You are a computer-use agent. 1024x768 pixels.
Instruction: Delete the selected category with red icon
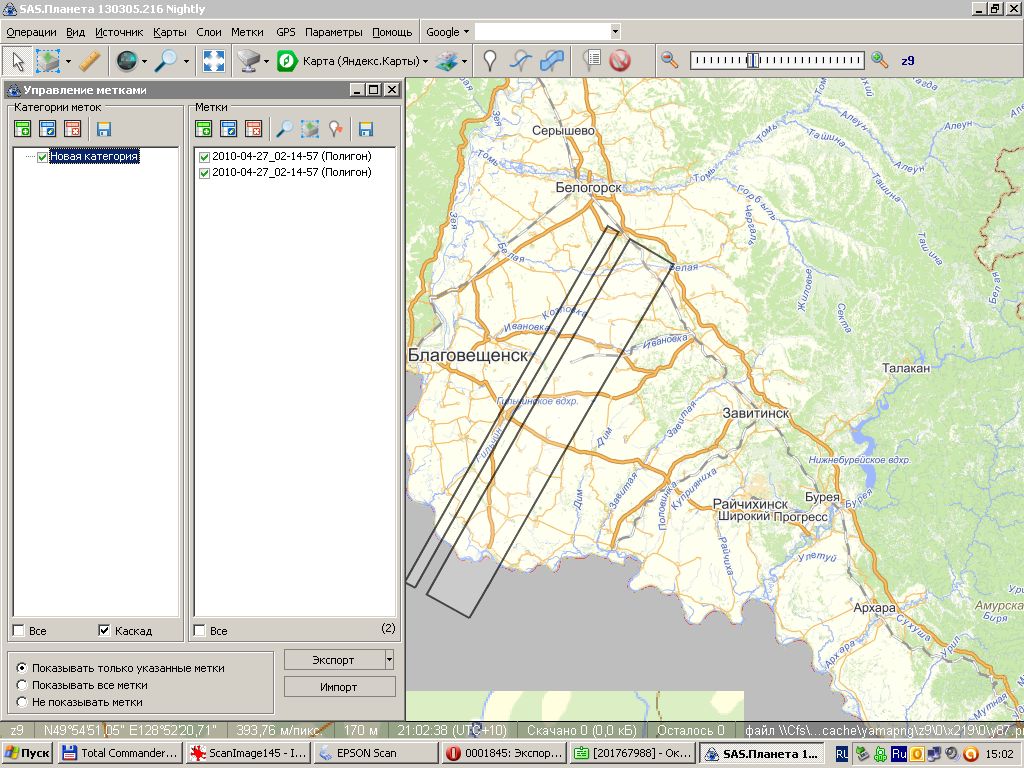pos(72,128)
